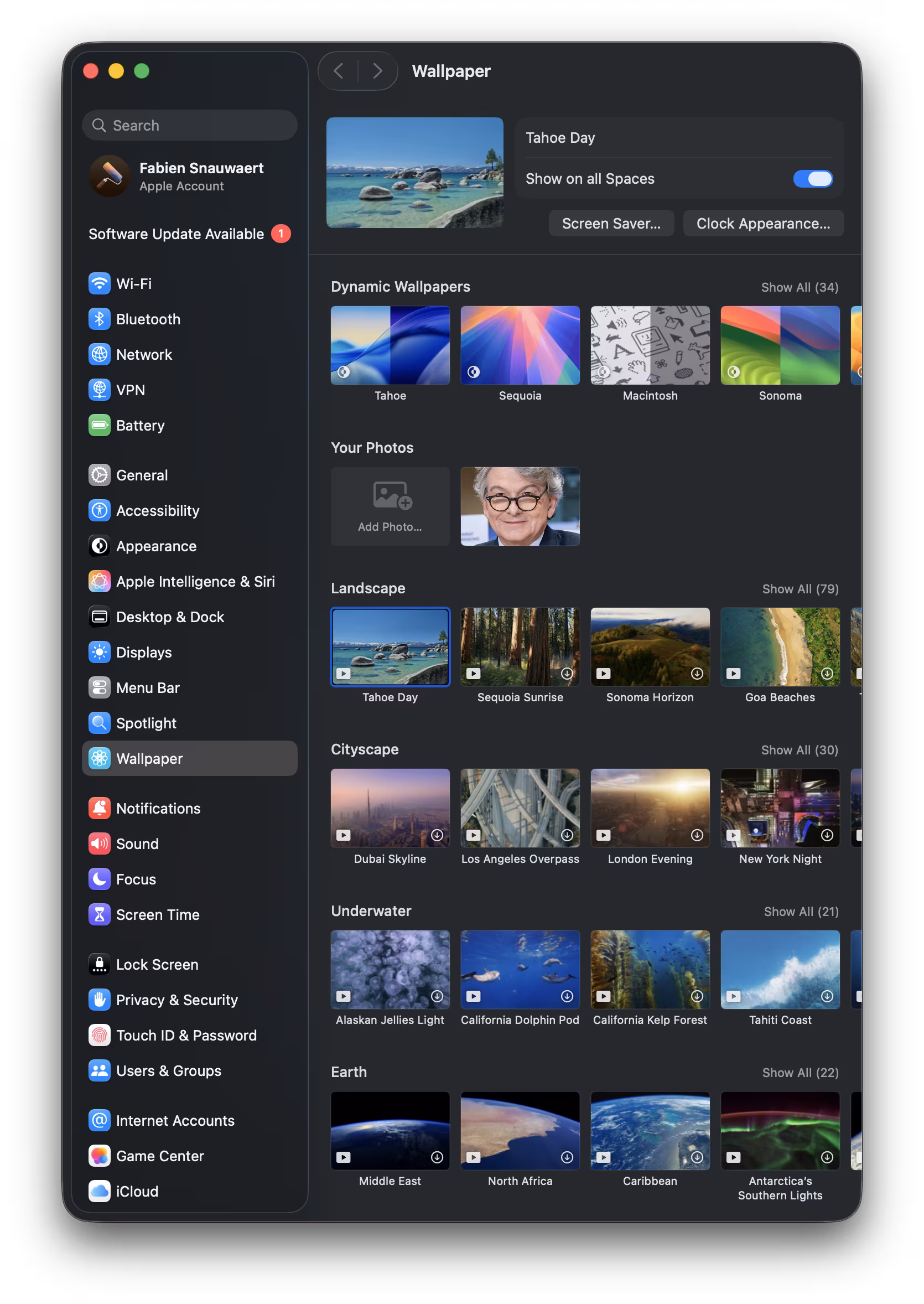Open the Screen Time hourglass icon
The width and height of the screenshot is (924, 1304).
point(100,914)
